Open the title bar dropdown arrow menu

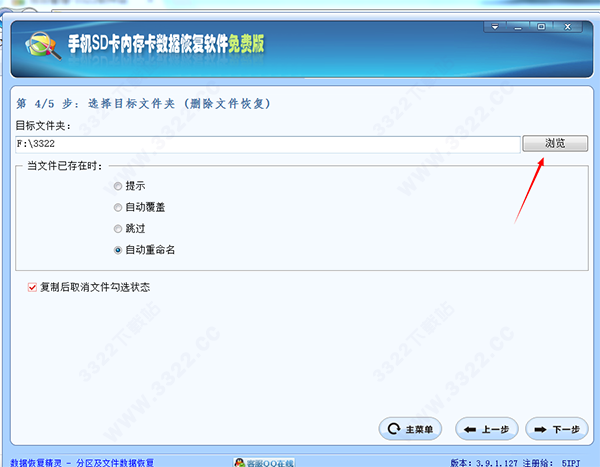[x=495, y=27]
